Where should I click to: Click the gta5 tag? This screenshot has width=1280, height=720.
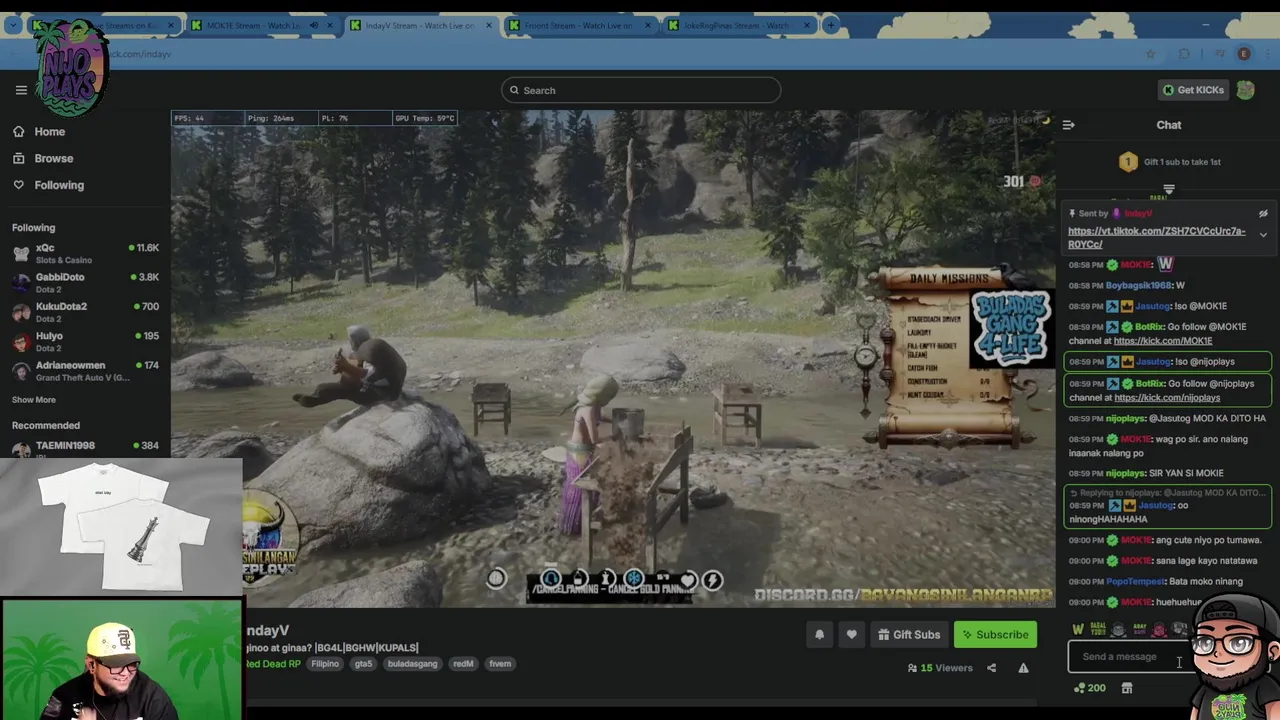point(363,664)
